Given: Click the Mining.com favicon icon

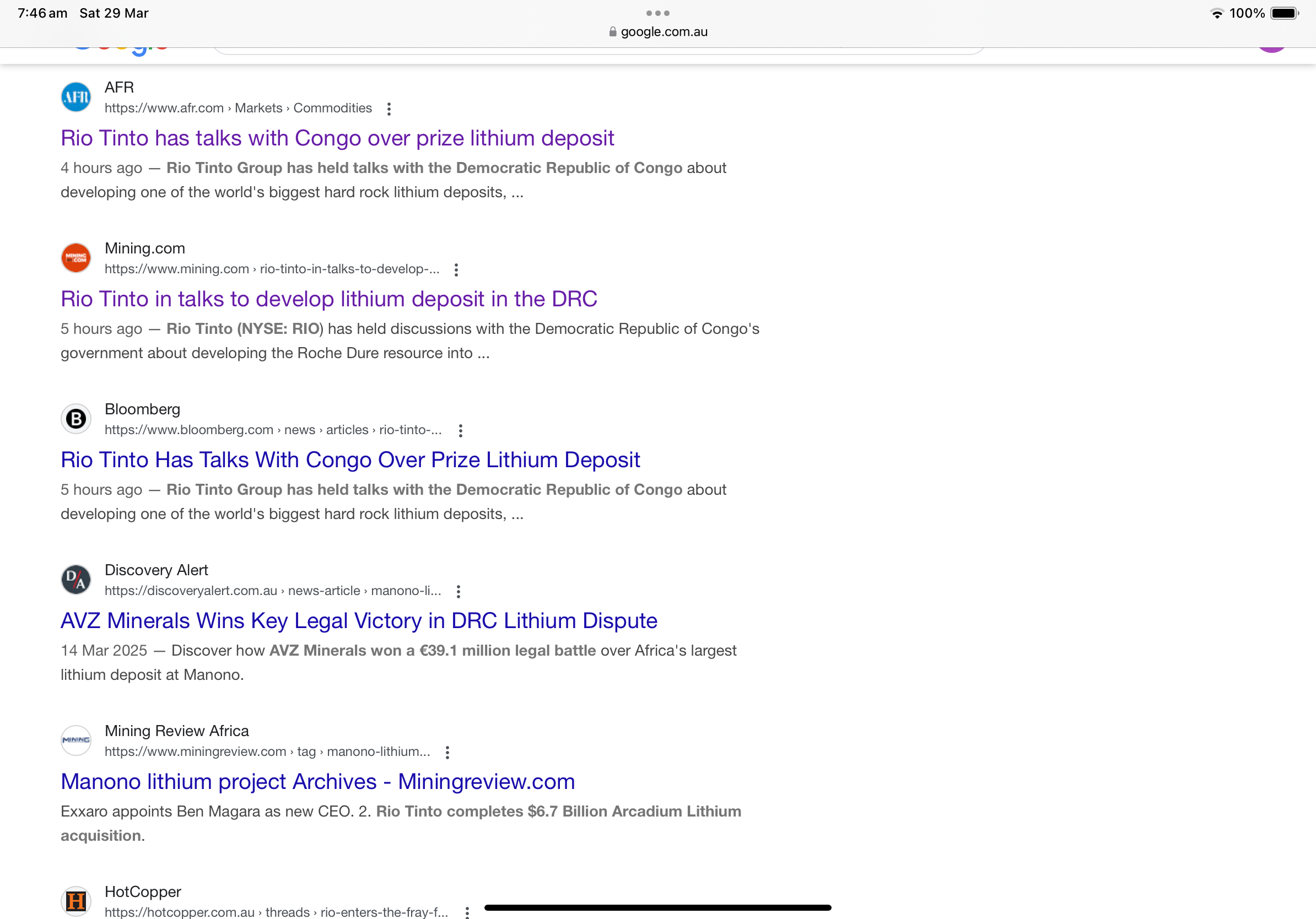Looking at the screenshot, I should pos(75,258).
